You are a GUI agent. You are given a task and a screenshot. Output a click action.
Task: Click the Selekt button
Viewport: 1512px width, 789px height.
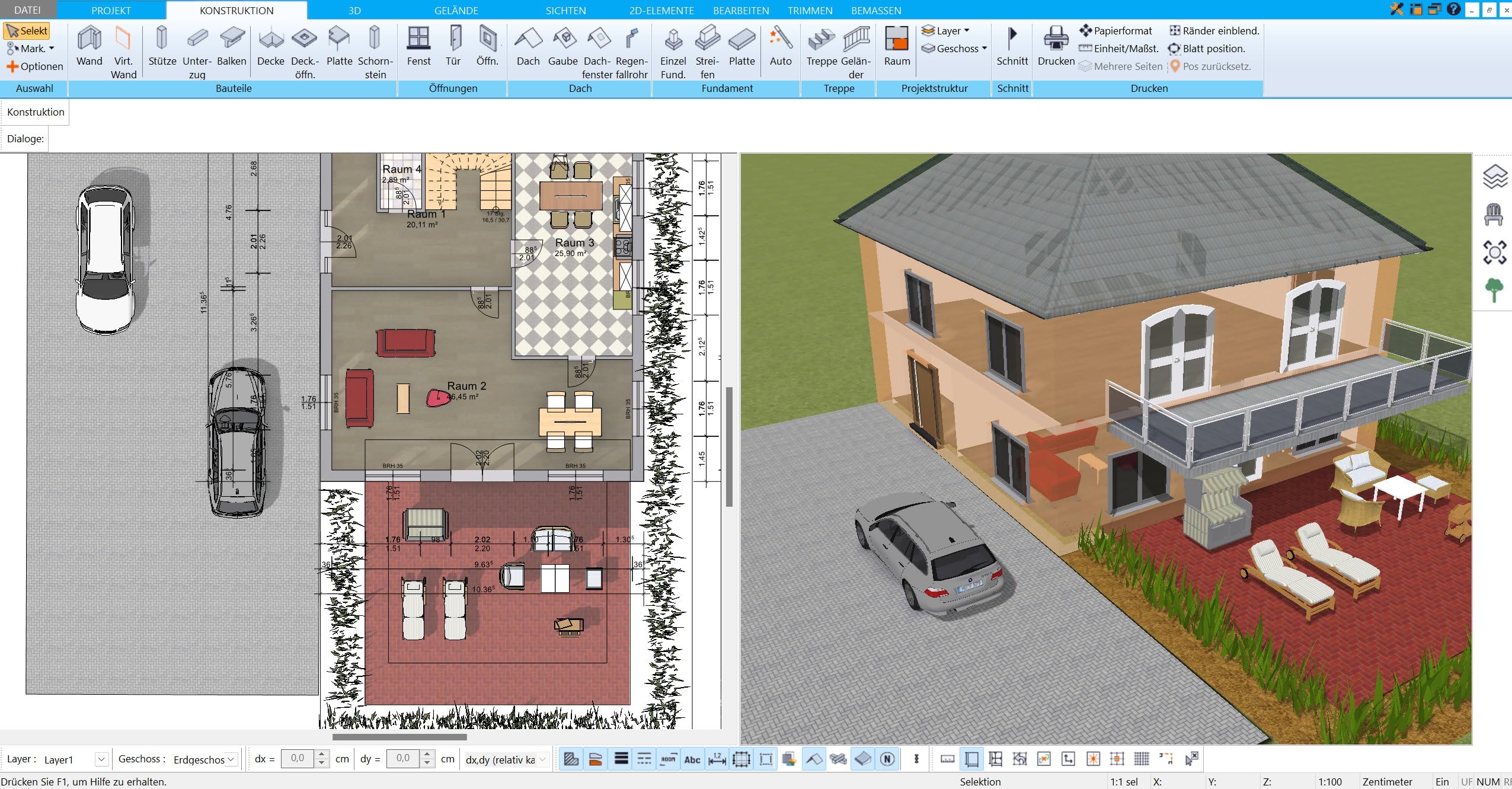click(27, 31)
